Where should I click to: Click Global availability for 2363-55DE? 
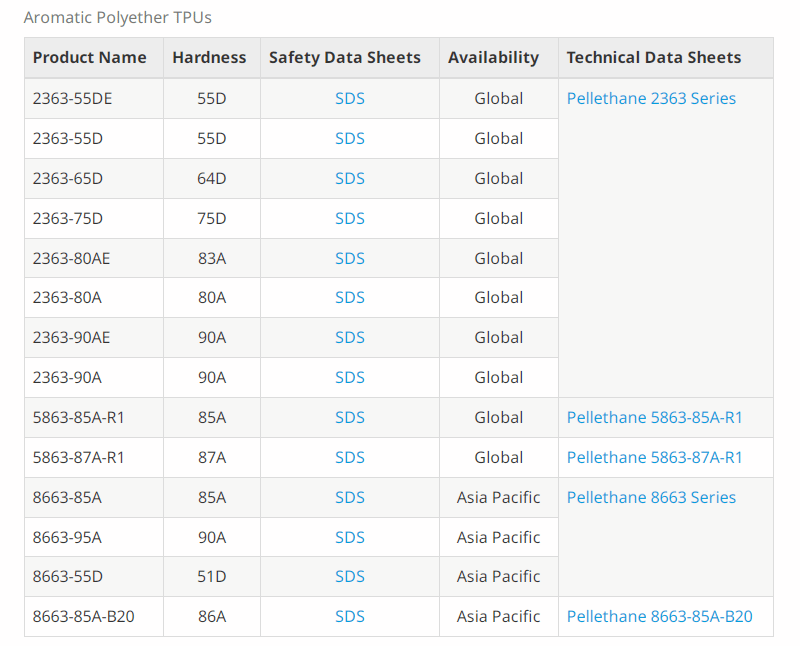(x=498, y=98)
